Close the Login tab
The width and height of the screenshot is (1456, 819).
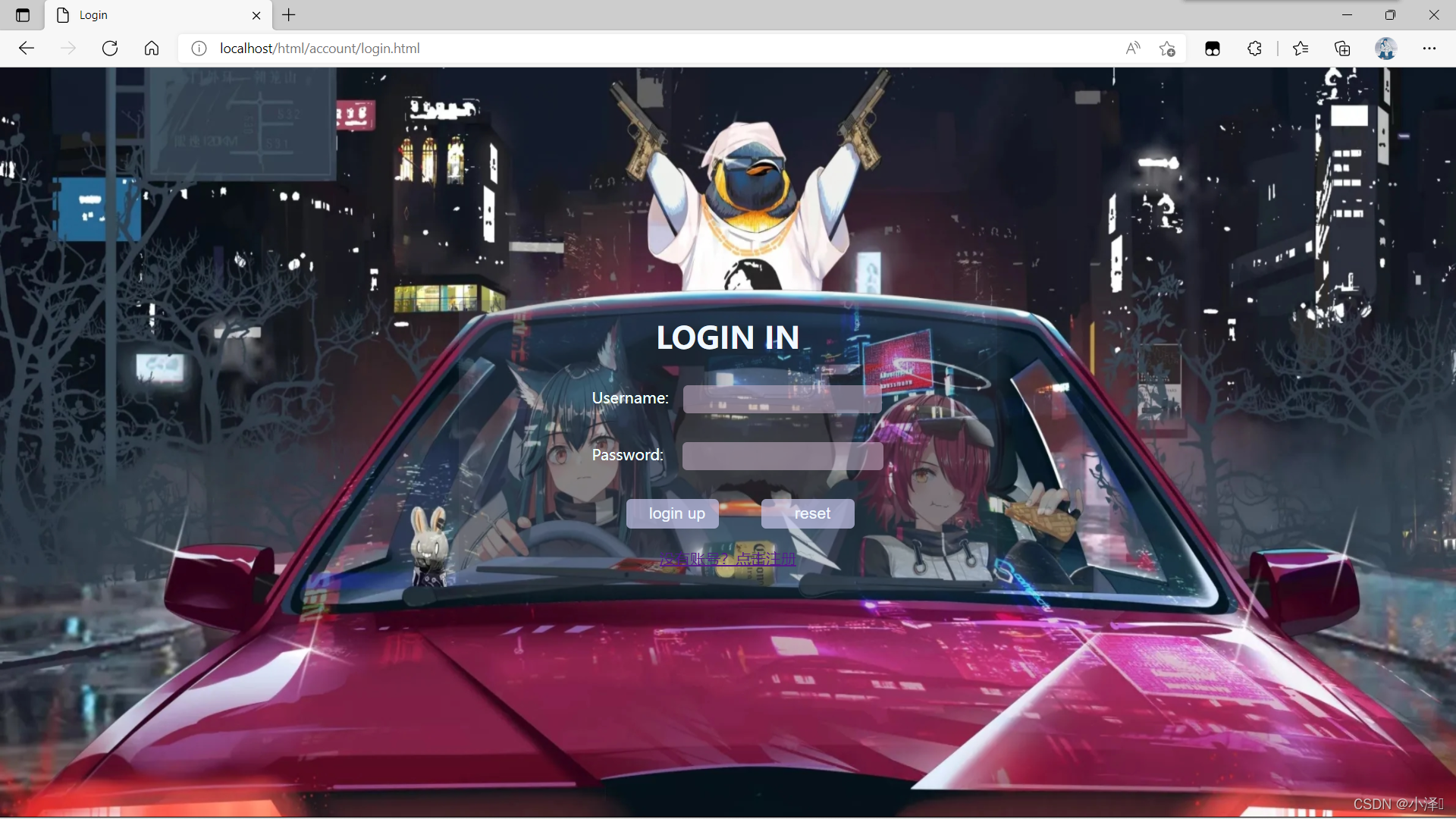click(x=256, y=15)
